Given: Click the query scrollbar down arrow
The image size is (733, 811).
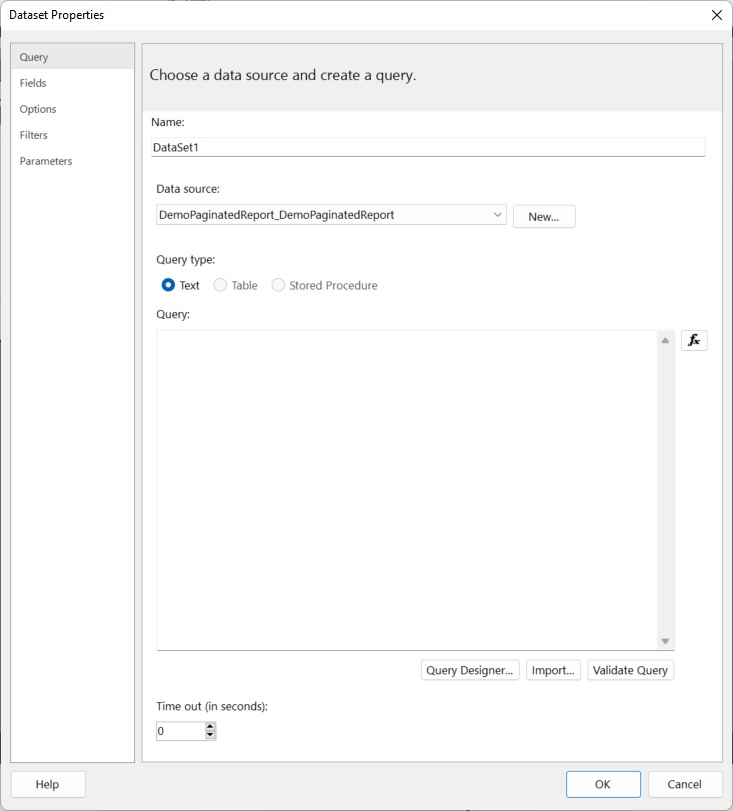Looking at the screenshot, I should [665, 641].
